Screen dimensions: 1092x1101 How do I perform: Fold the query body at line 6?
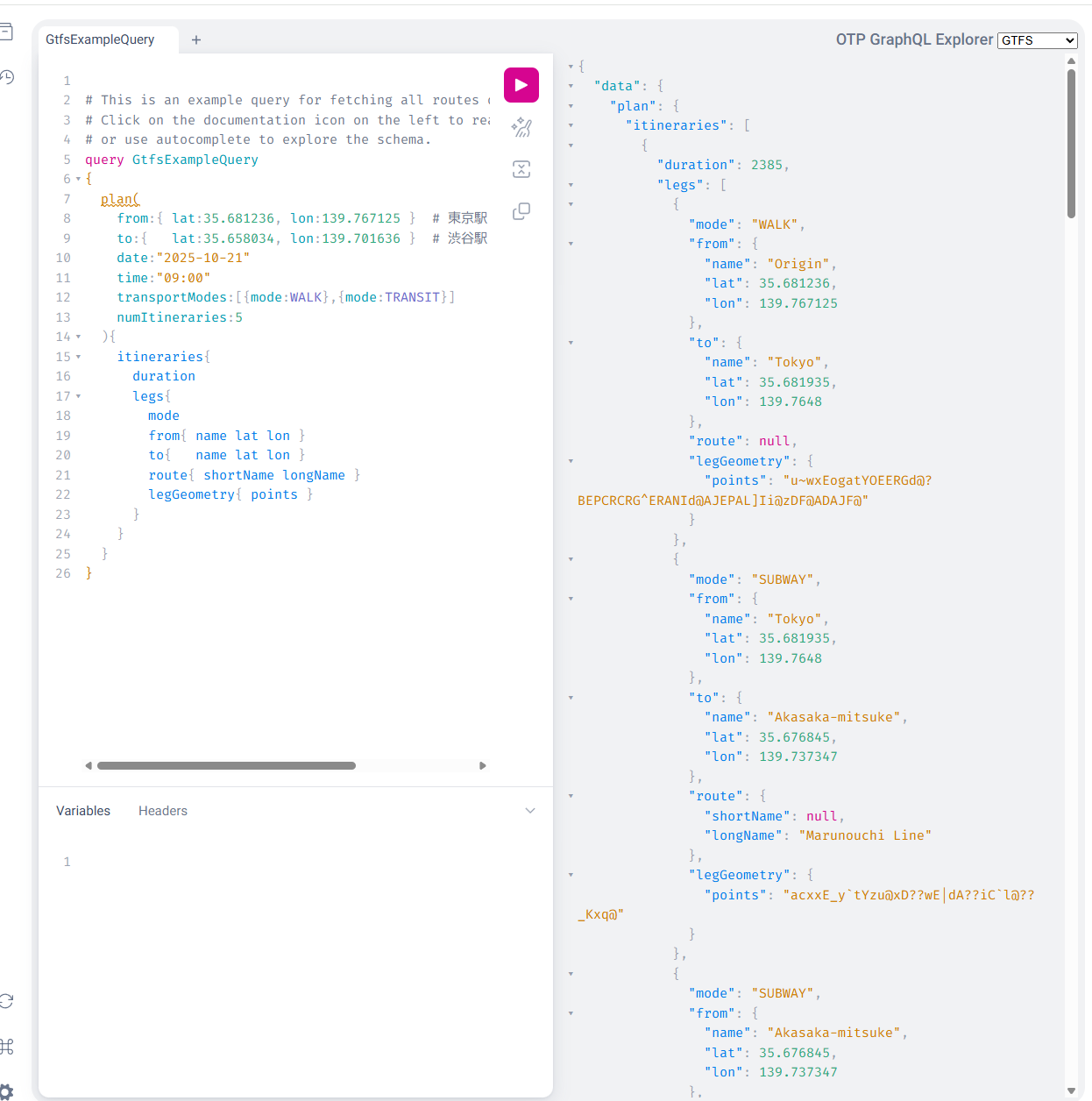coord(78,179)
